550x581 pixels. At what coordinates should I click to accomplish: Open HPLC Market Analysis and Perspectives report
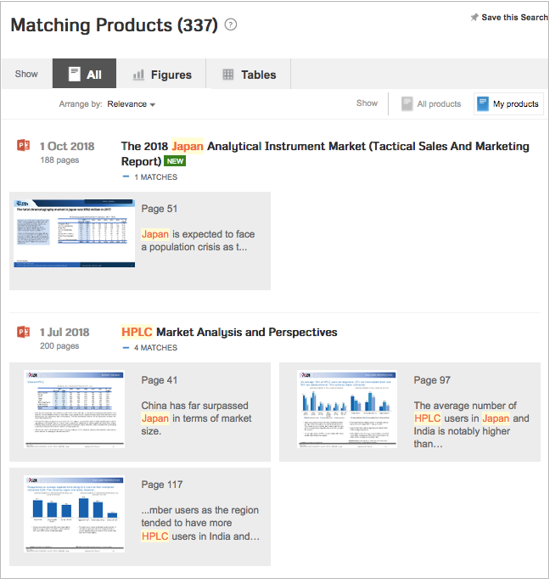(x=229, y=332)
